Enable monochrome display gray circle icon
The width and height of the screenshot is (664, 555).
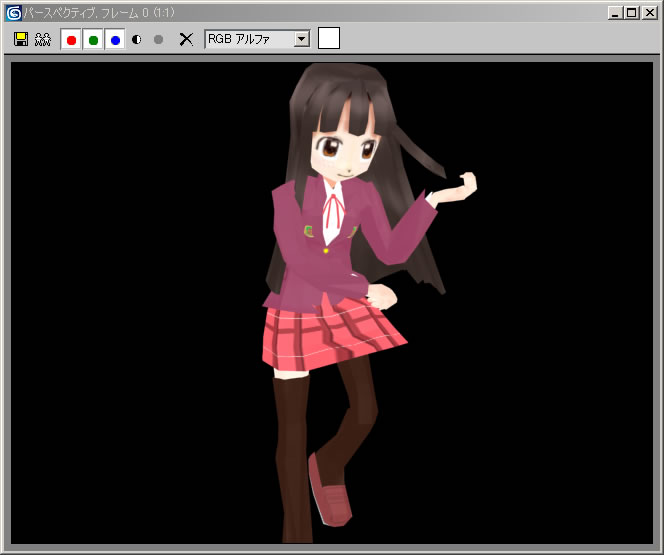pos(158,40)
